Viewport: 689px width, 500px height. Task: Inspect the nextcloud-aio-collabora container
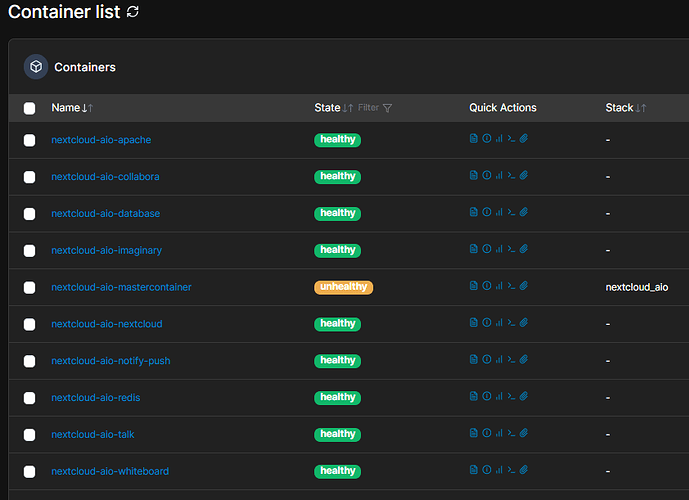click(486, 176)
